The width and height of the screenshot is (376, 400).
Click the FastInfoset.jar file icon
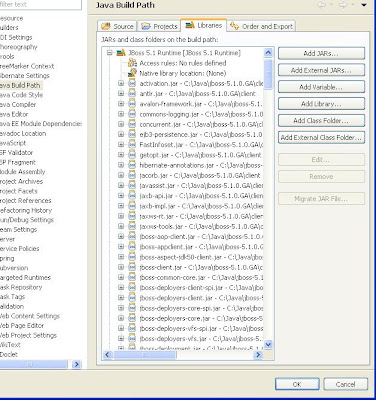pos(132,145)
